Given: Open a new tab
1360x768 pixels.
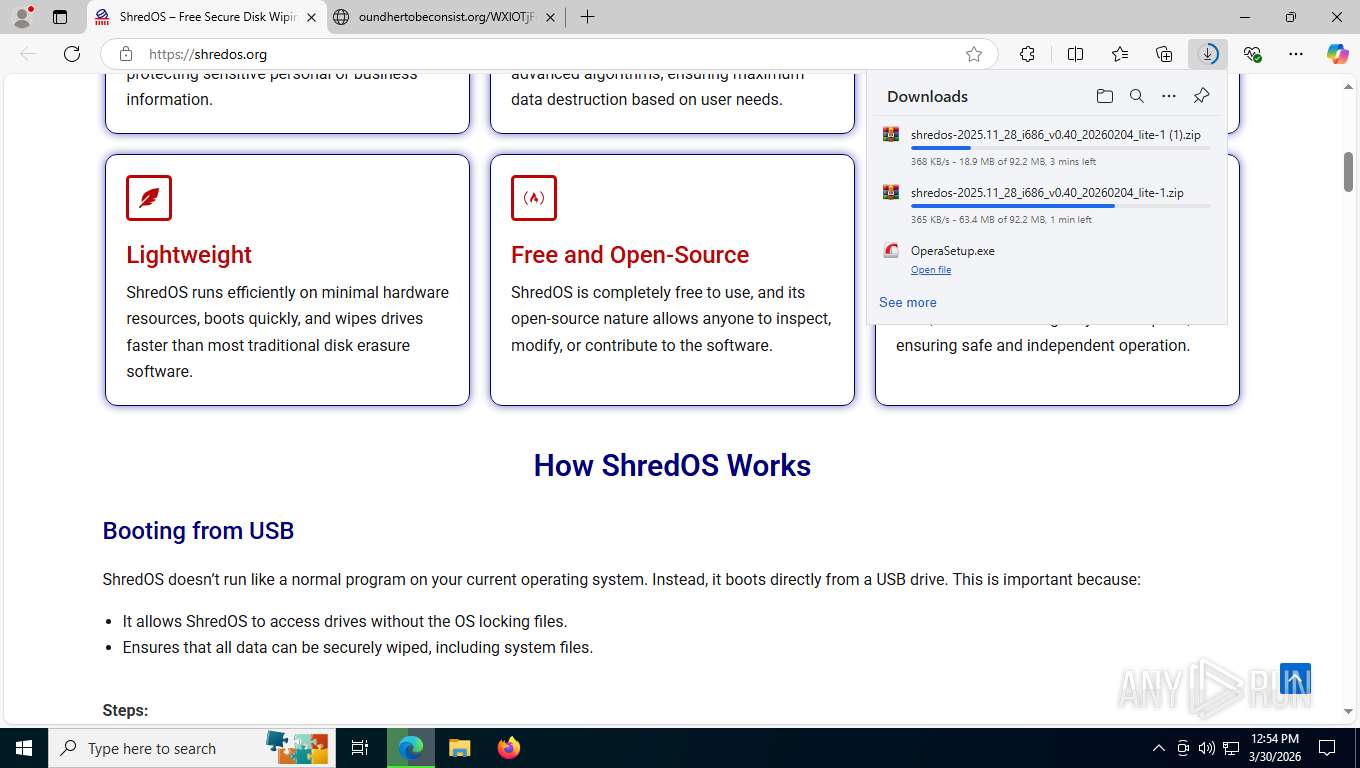Looking at the screenshot, I should tap(587, 17).
